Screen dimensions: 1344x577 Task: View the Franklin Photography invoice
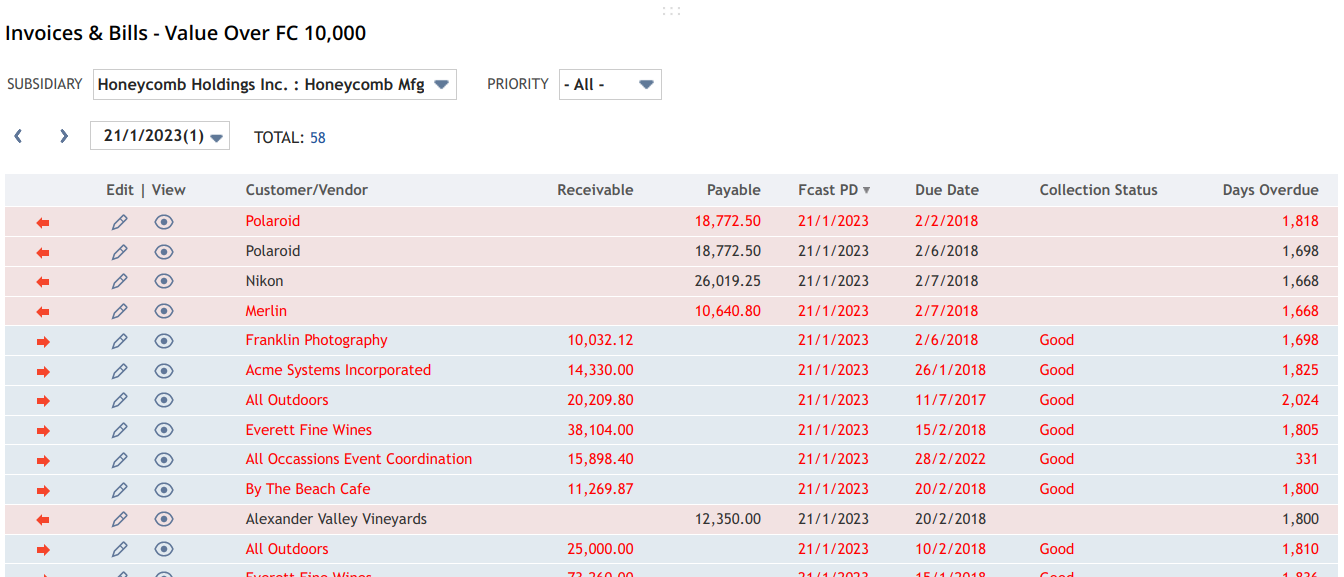(x=164, y=341)
